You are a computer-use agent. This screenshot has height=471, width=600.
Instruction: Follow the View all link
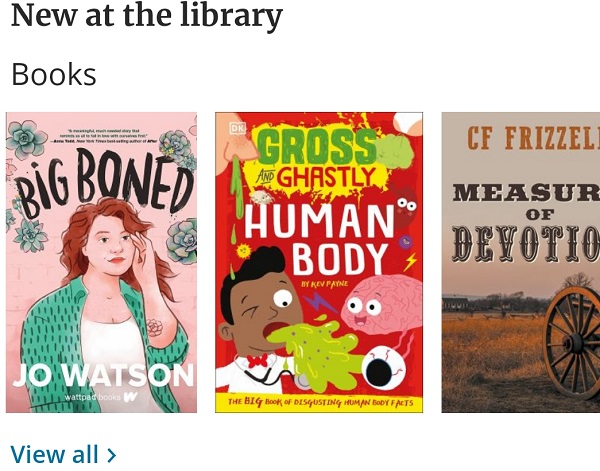pyautogui.click(x=63, y=455)
